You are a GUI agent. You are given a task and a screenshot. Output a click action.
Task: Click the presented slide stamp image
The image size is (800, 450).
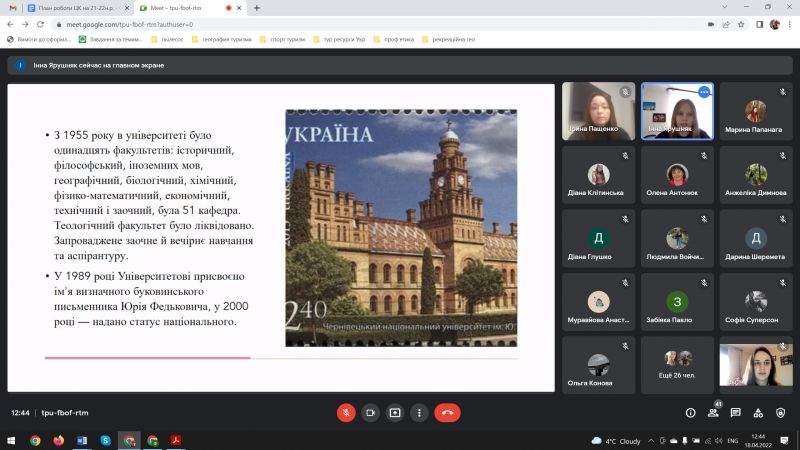click(x=401, y=228)
